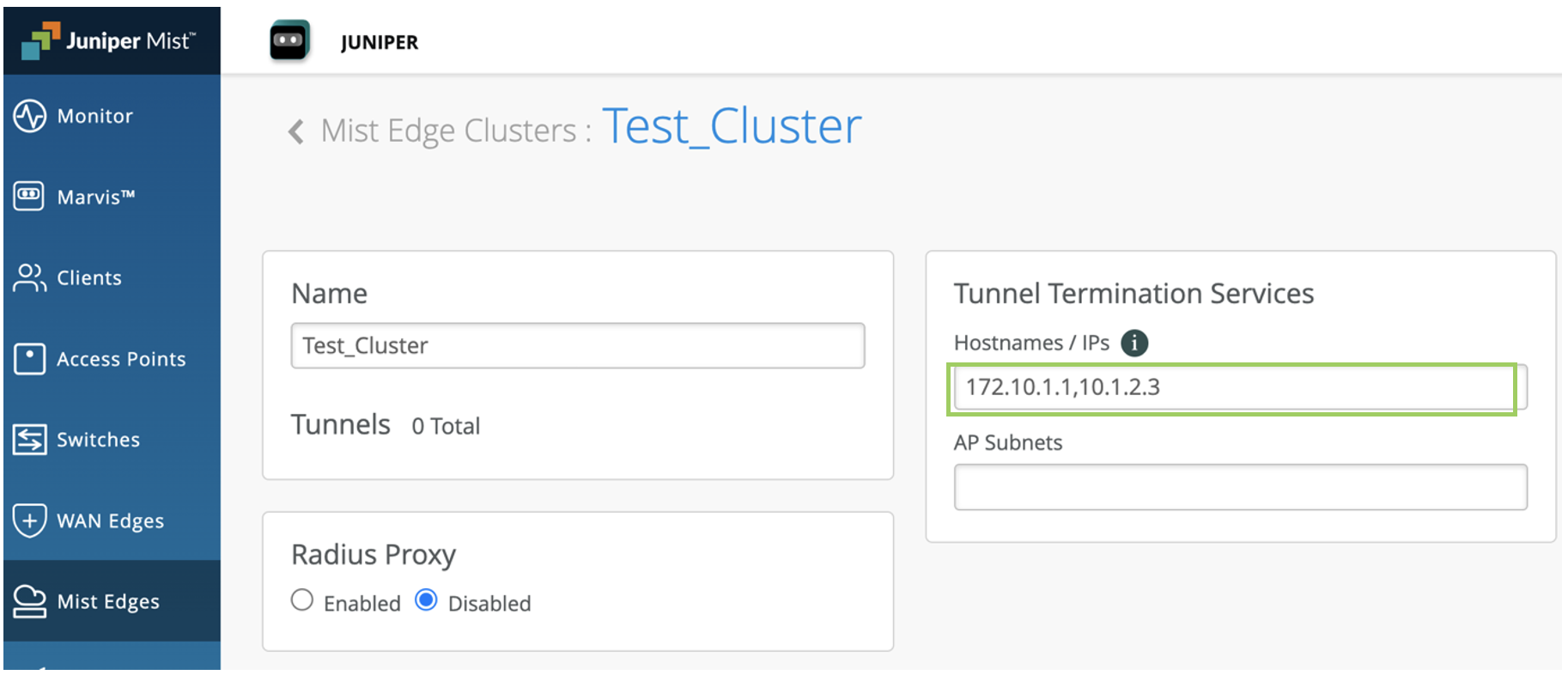The image size is (1568, 675).
Task: Click the cluster Name input field
Action: [577, 345]
